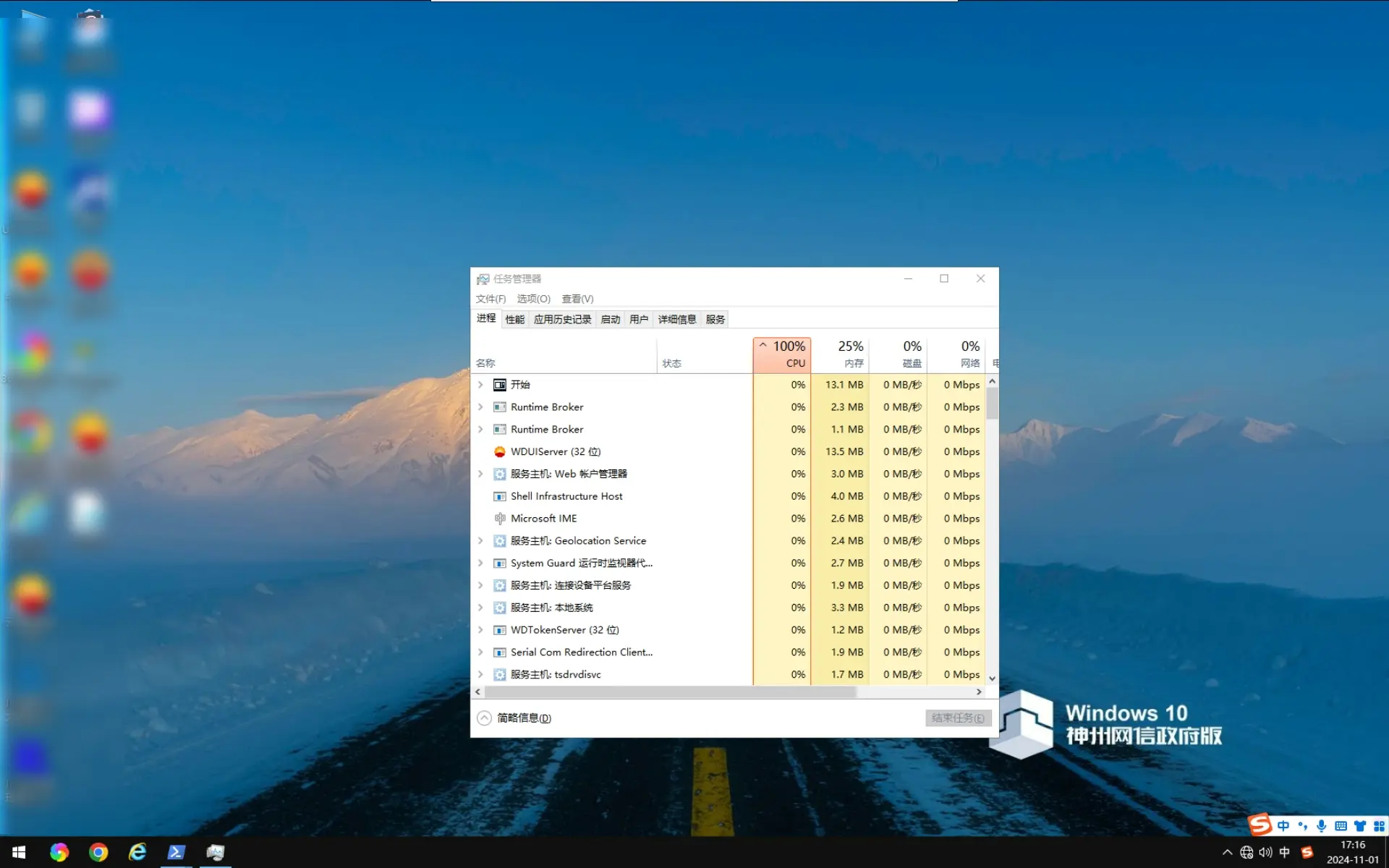Expand the WDTokenServer process entry

point(480,630)
